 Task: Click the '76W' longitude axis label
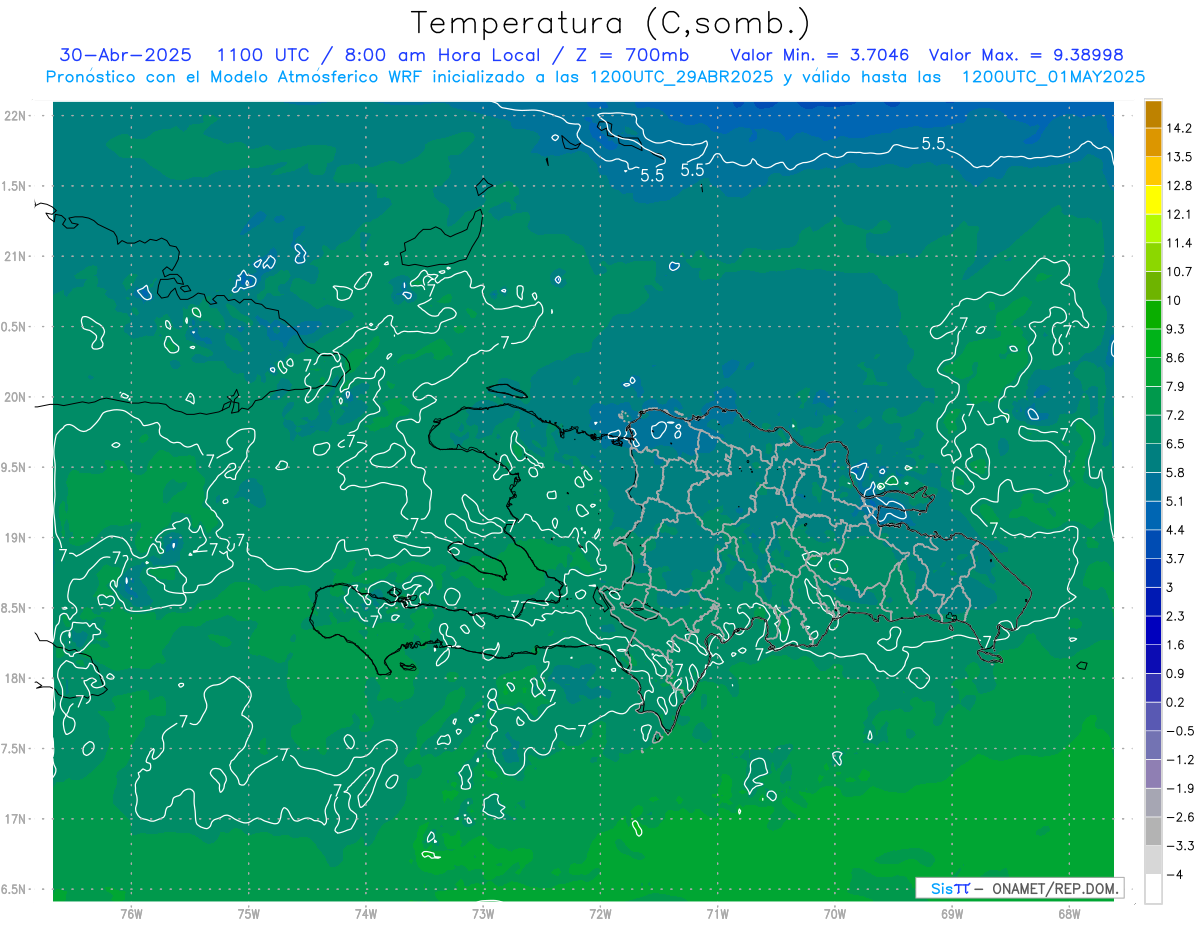point(131,914)
